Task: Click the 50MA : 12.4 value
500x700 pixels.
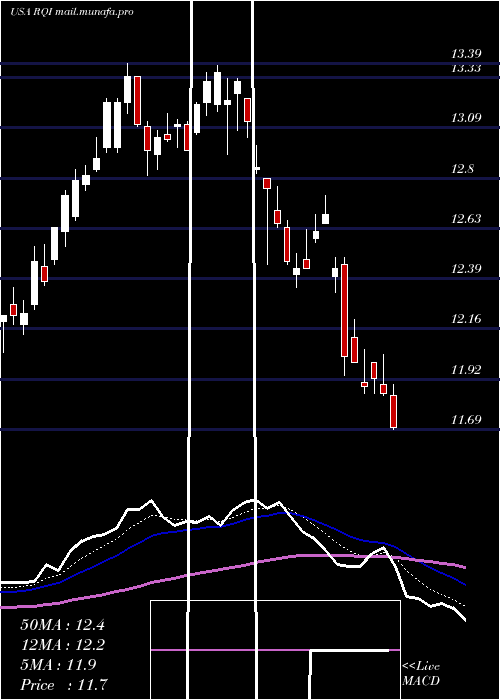Action: [x=62, y=625]
